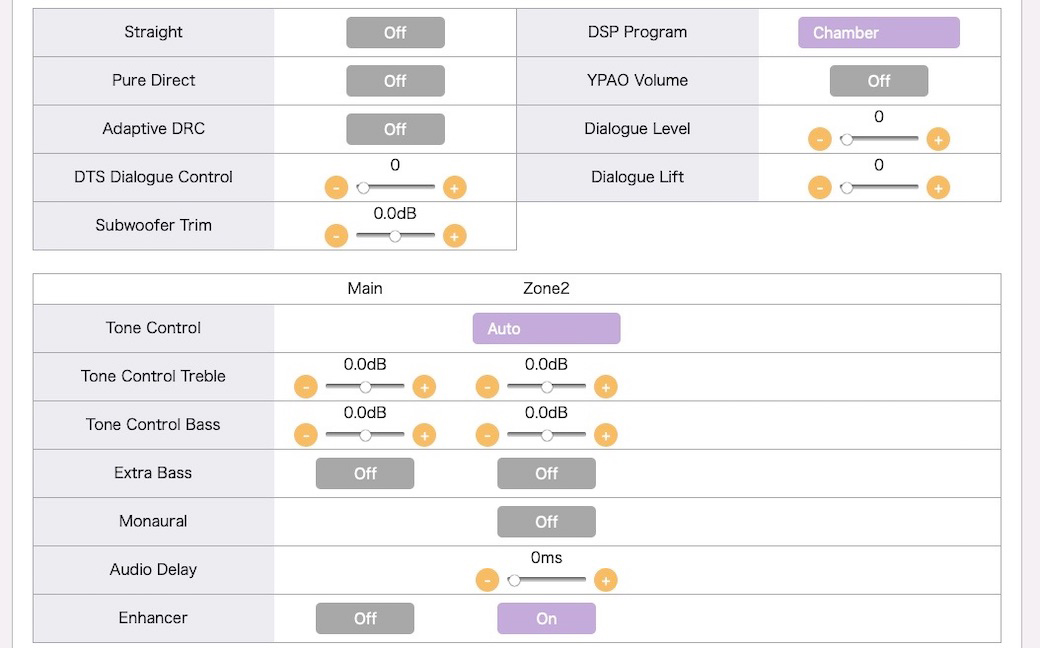Click the Main column header
The width and height of the screenshot is (1040, 648).
pyautogui.click(x=365, y=289)
